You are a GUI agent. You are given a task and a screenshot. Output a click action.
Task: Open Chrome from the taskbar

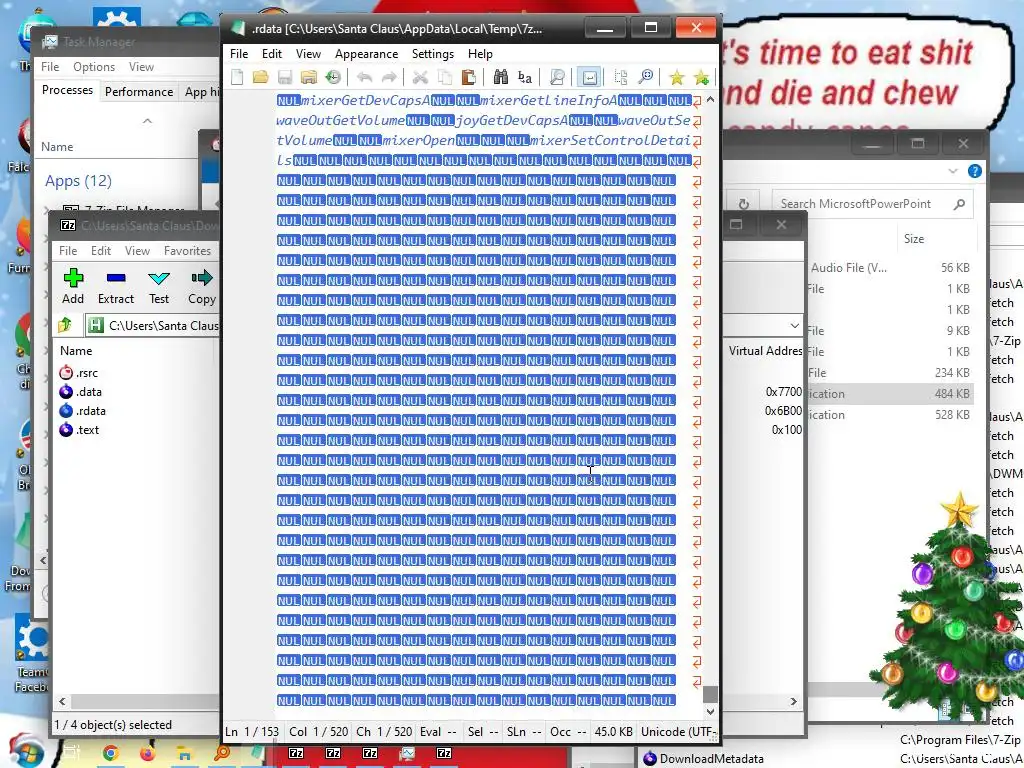(x=110, y=754)
